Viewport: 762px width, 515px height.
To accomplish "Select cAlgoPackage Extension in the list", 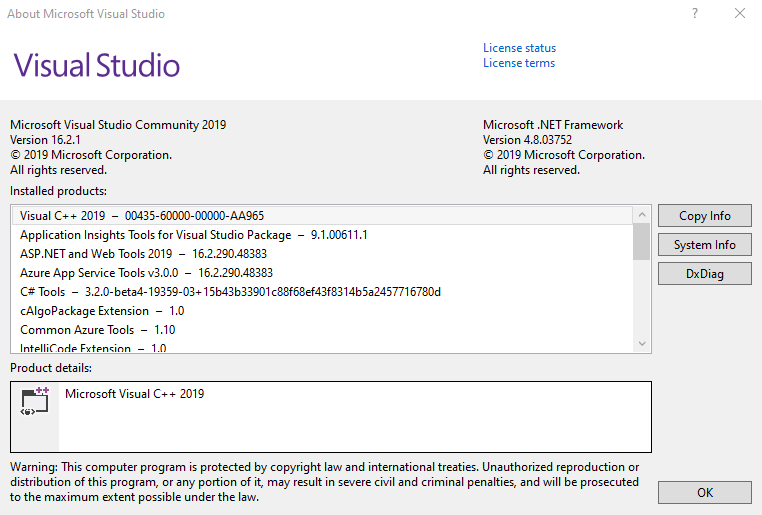I will (101, 311).
